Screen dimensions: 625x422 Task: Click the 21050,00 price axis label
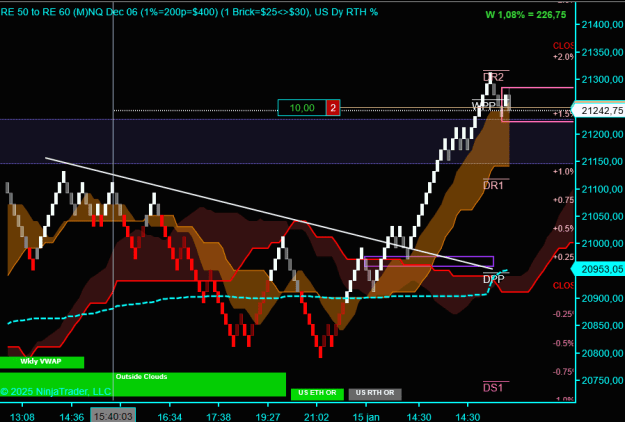[602, 216]
